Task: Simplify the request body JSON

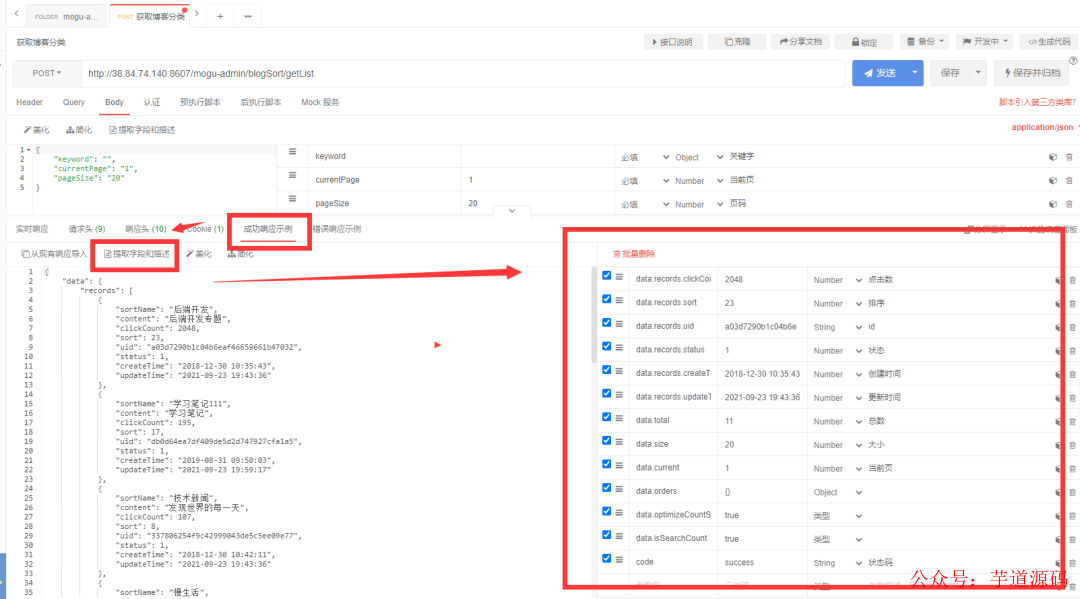Action: tap(79, 129)
